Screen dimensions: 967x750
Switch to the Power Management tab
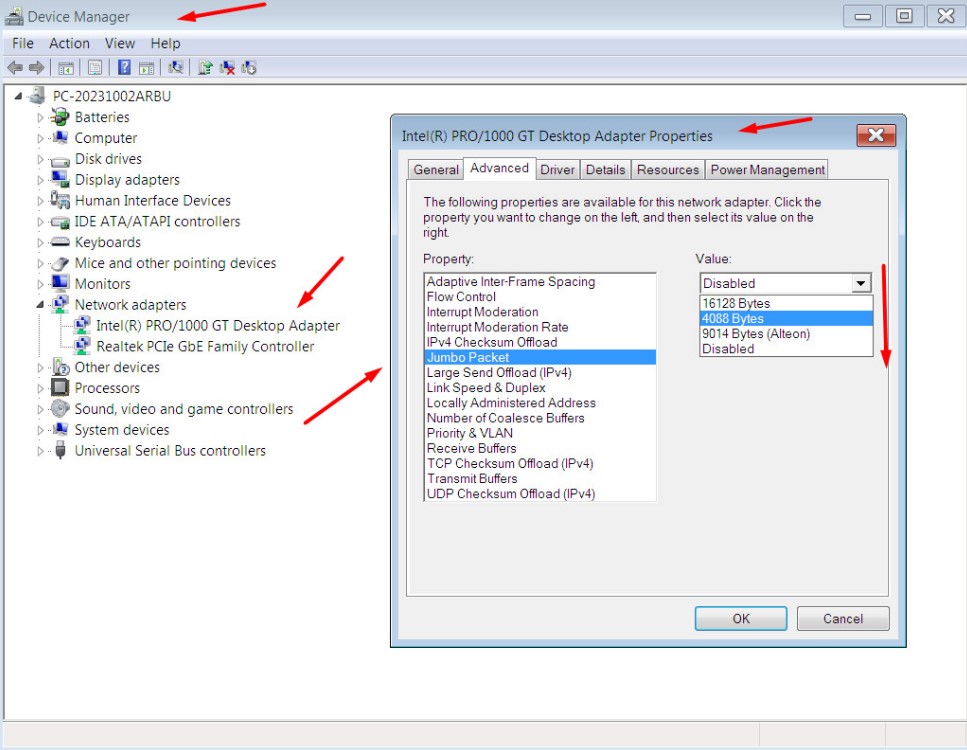click(767, 170)
